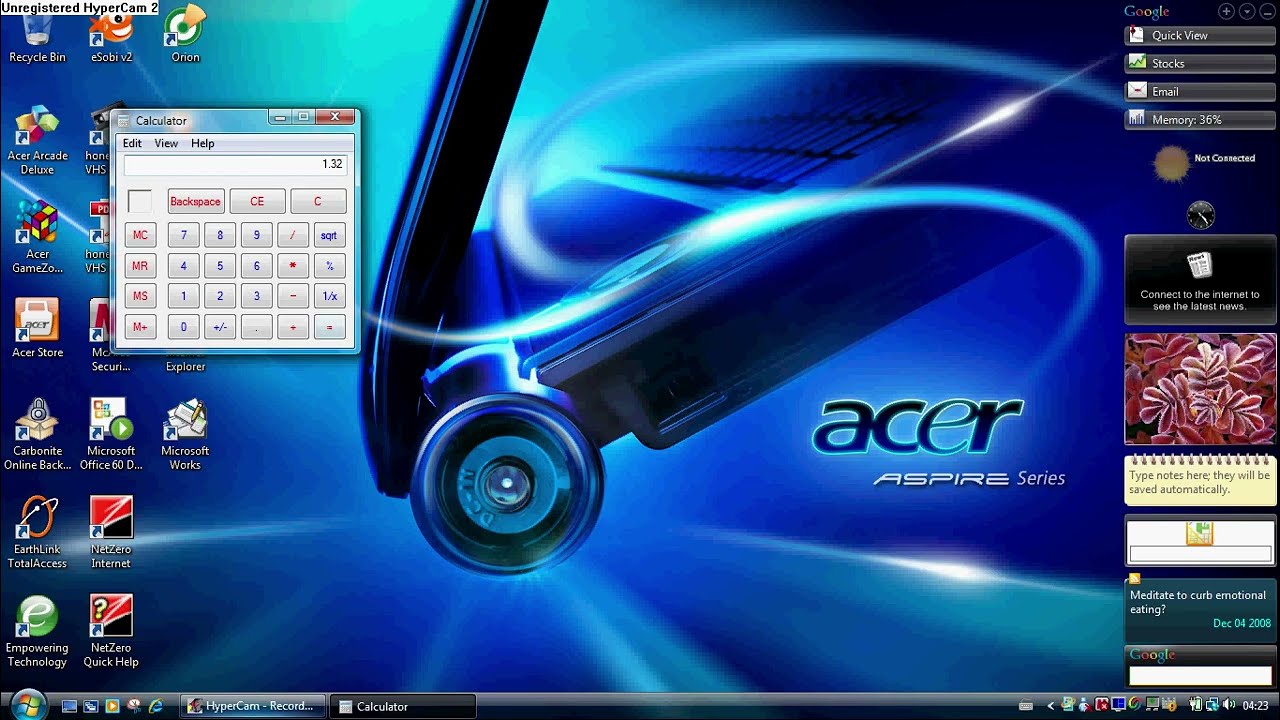The width and height of the screenshot is (1280, 720).
Task: Click the MR memory recall button
Action: pyautogui.click(x=140, y=266)
